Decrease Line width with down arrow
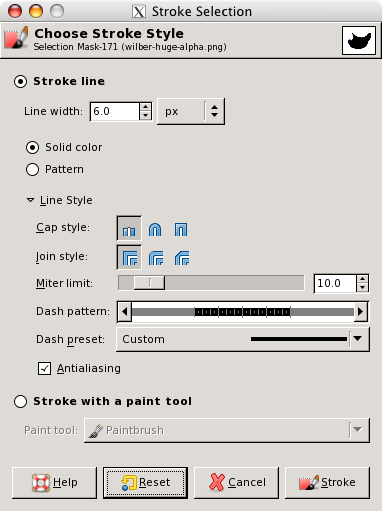This screenshot has width=382, height=511. click(x=145, y=116)
